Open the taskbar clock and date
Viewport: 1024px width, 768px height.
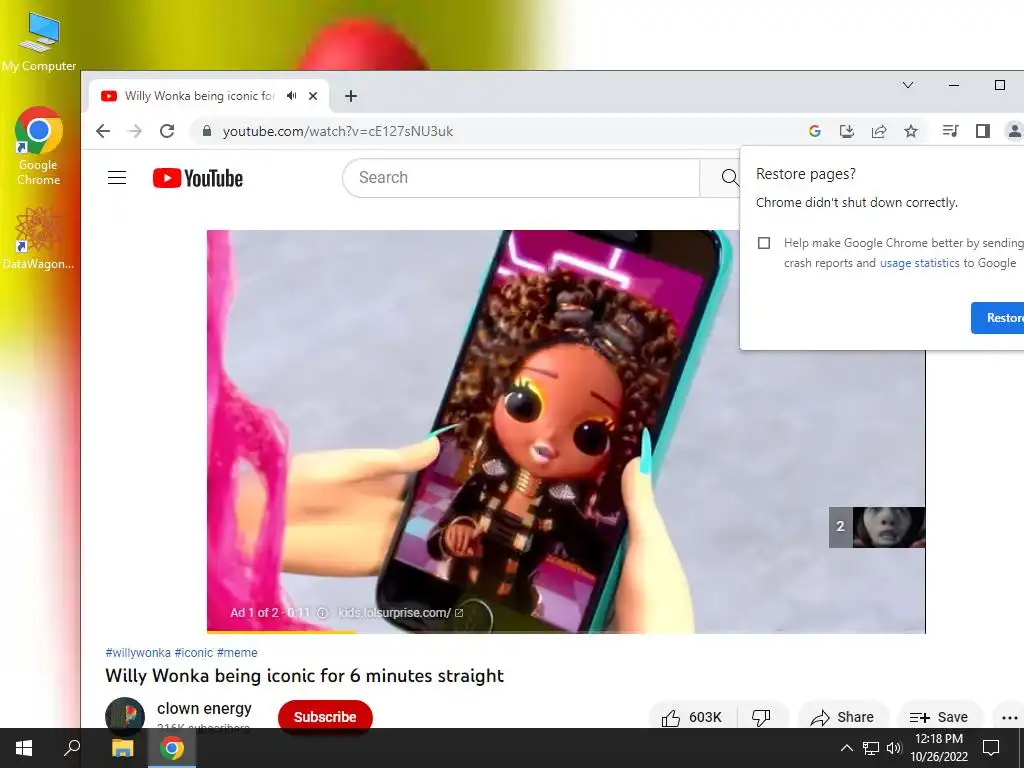(939, 748)
